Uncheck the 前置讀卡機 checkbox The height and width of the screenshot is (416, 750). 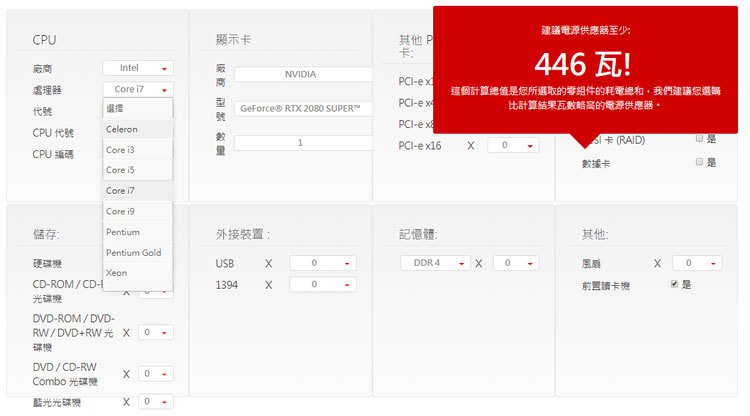[x=674, y=284]
